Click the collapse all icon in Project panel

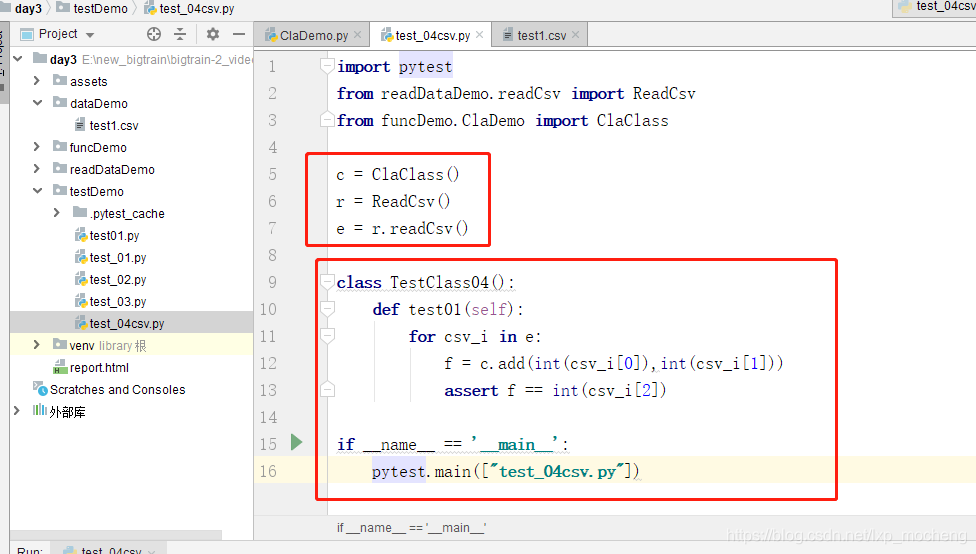click(180, 34)
